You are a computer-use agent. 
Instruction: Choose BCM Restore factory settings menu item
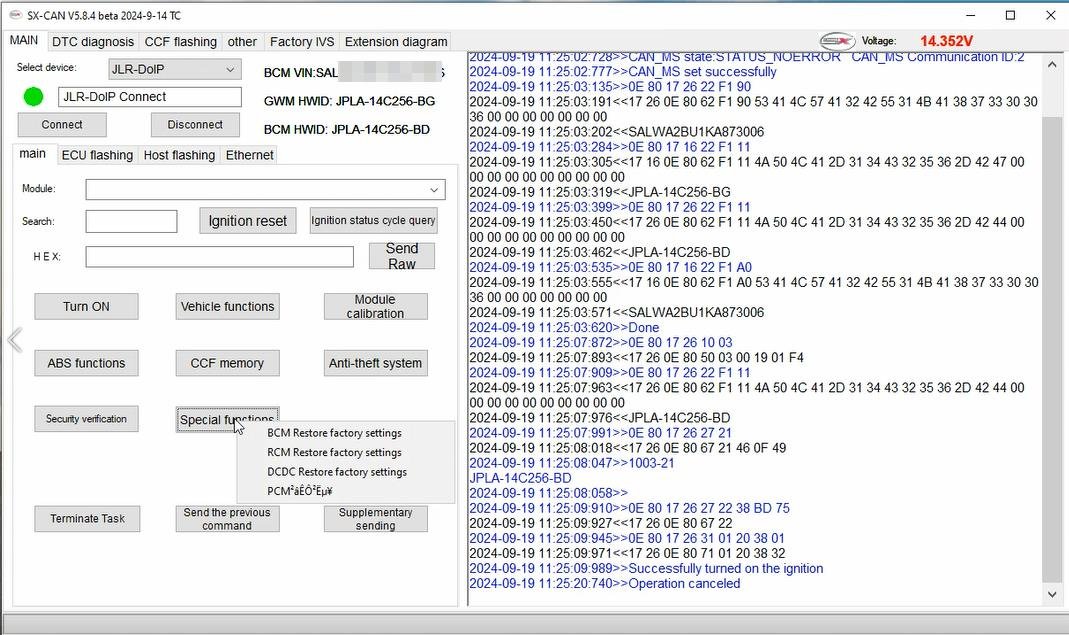(x=334, y=433)
